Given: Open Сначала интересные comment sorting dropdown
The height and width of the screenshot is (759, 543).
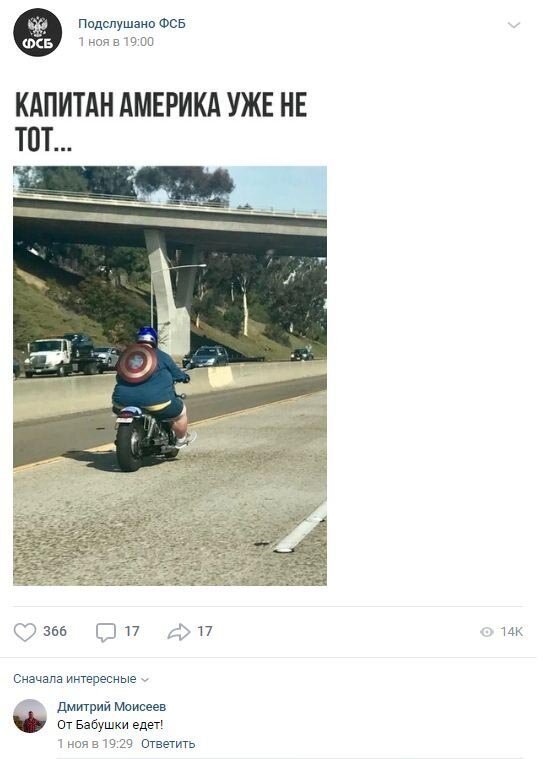Looking at the screenshot, I should tap(81, 679).
